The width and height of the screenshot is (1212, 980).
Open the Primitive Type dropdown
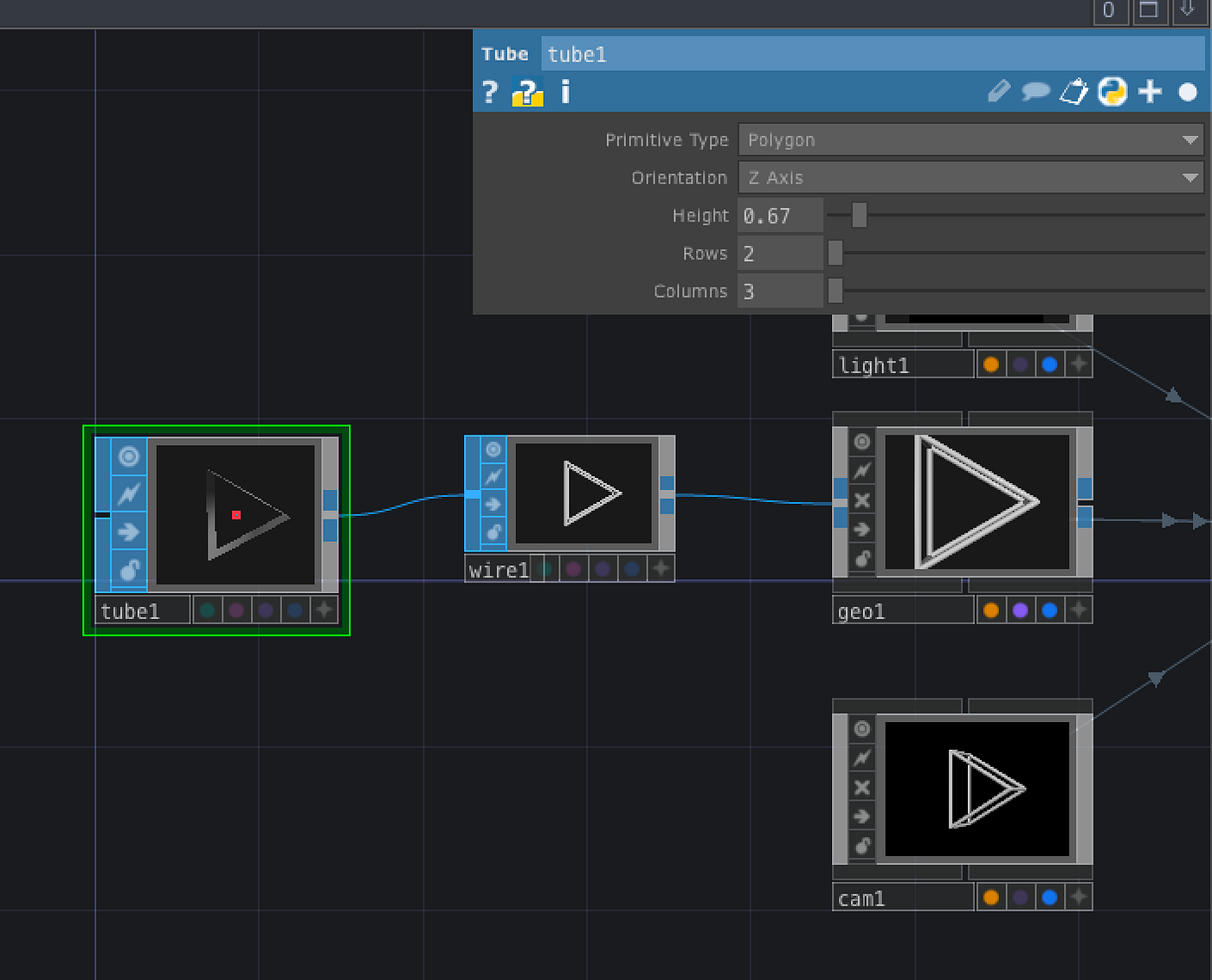[x=970, y=139]
